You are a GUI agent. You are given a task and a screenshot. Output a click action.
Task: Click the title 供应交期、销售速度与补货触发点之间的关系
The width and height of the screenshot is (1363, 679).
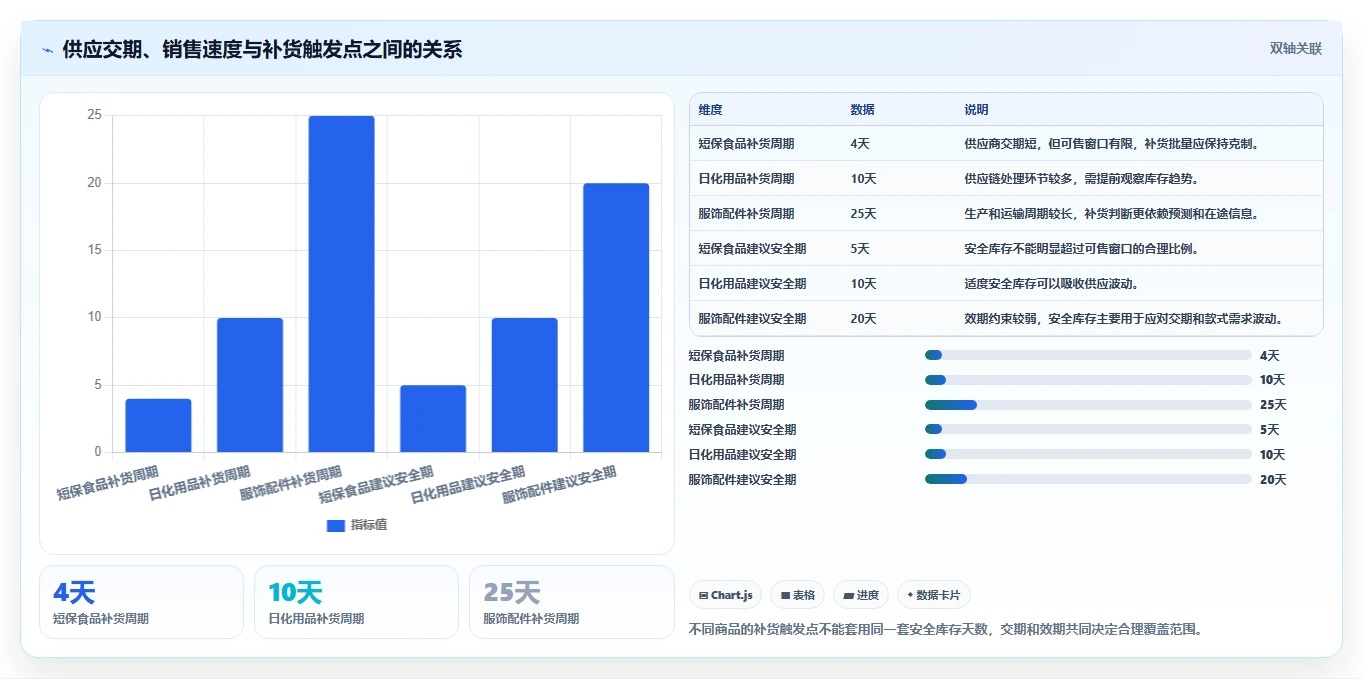point(262,50)
